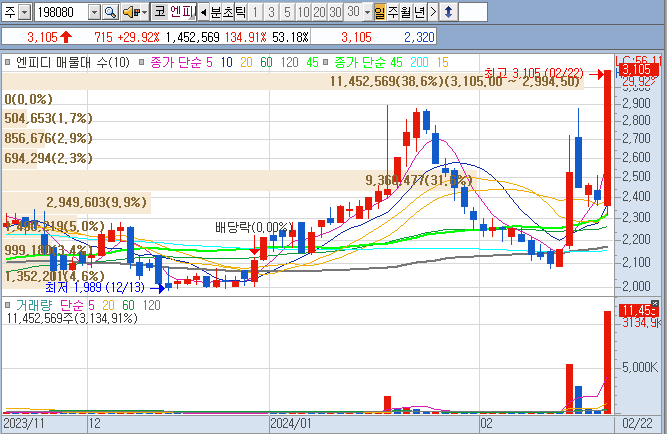The width and height of the screenshot is (667, 434).
Task: Click the grey 120 price moving-average legend
Action: click(x=289, y=63)
